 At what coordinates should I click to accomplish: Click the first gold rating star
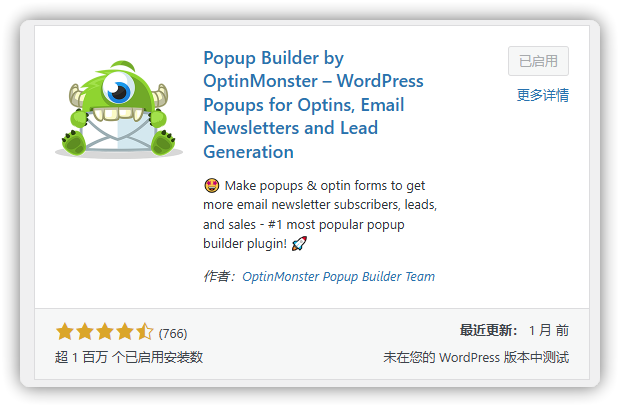coord(65,331)
